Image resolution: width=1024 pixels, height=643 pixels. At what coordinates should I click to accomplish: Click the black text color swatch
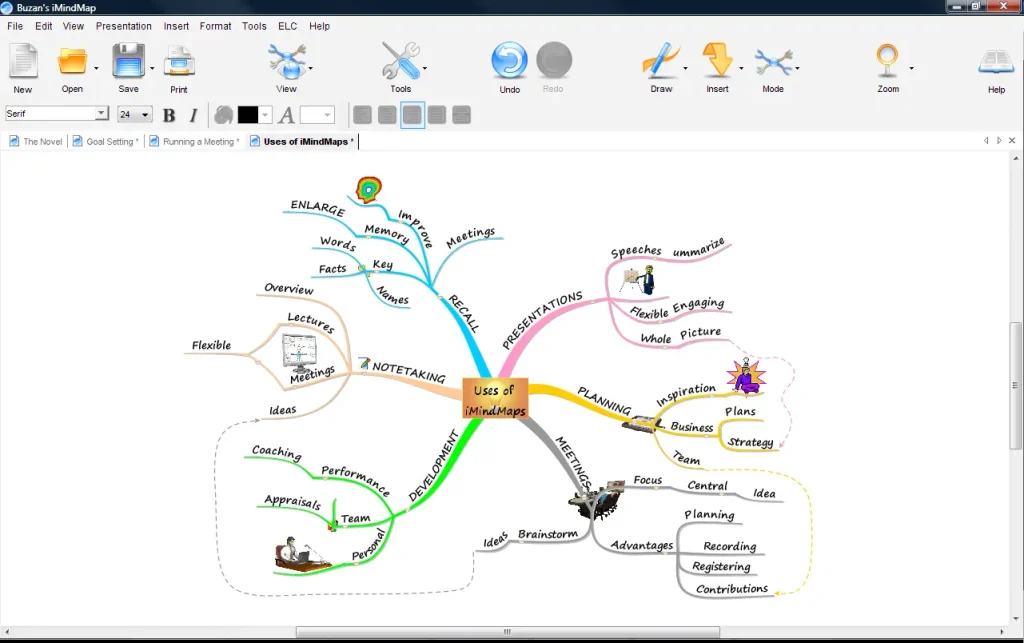[x=248, y=115]
